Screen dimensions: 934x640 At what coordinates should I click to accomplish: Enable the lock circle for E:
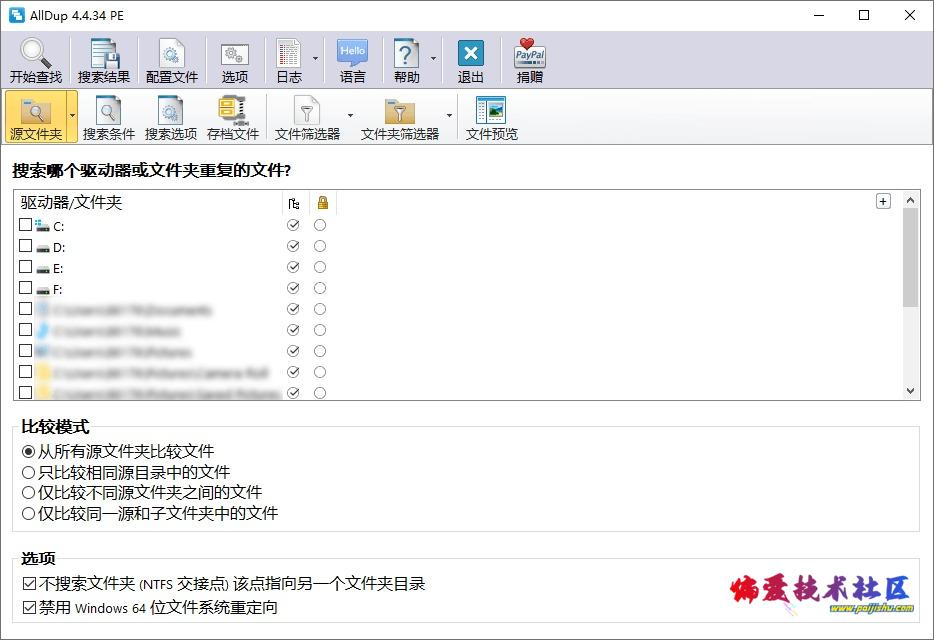320,267
